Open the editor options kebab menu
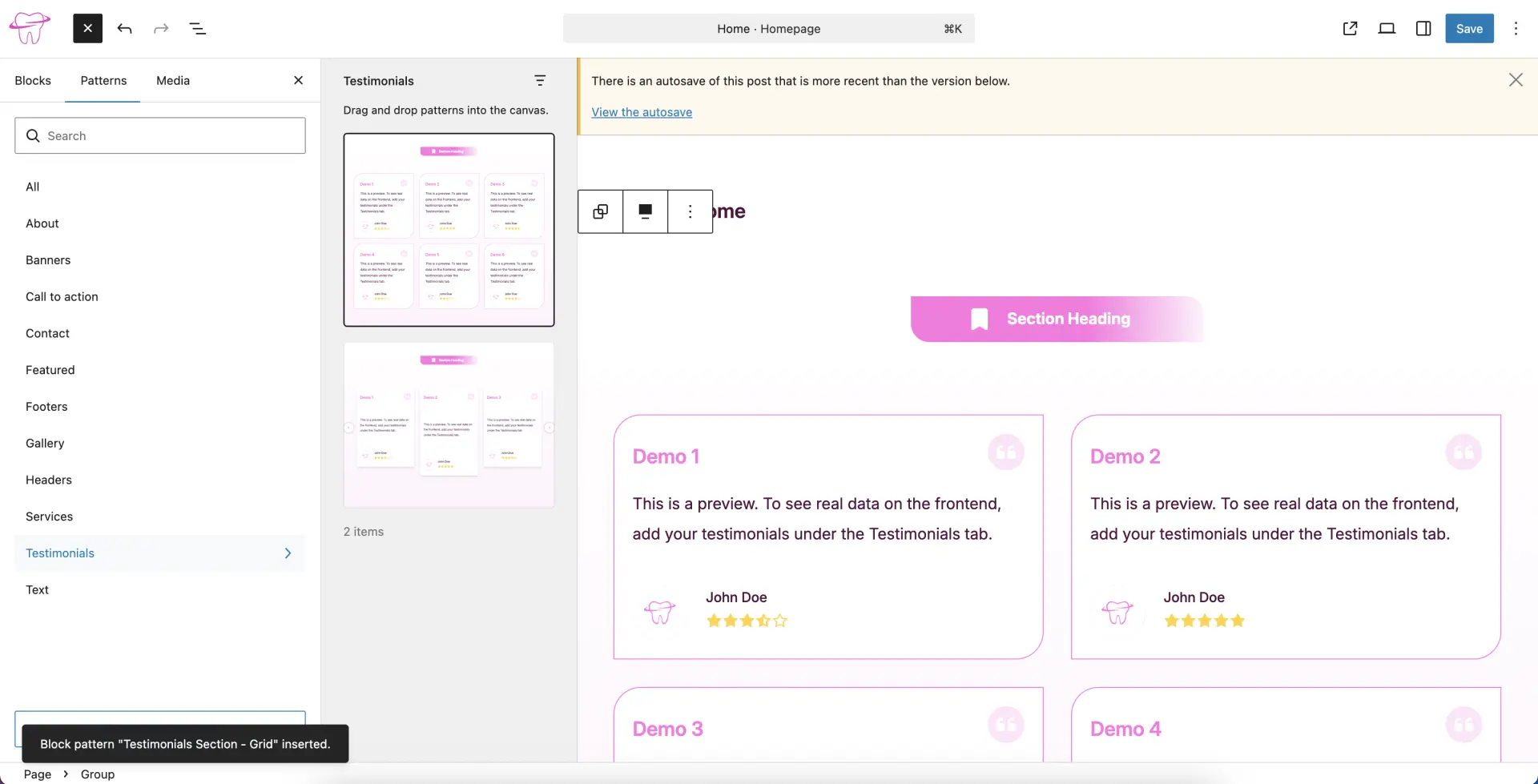1538x784 pixels. pyautogui.click(x=1516, y=29)
